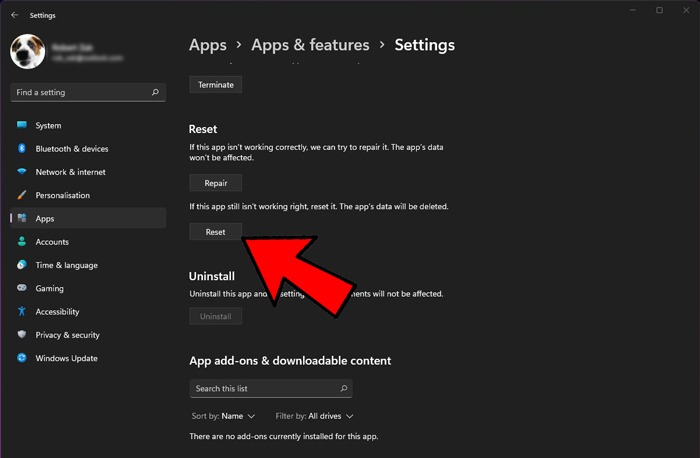Click the Bluetooth & devices icon
This screenshot has height=458, width=700.
pyautogui.click(x=22, y=148)
